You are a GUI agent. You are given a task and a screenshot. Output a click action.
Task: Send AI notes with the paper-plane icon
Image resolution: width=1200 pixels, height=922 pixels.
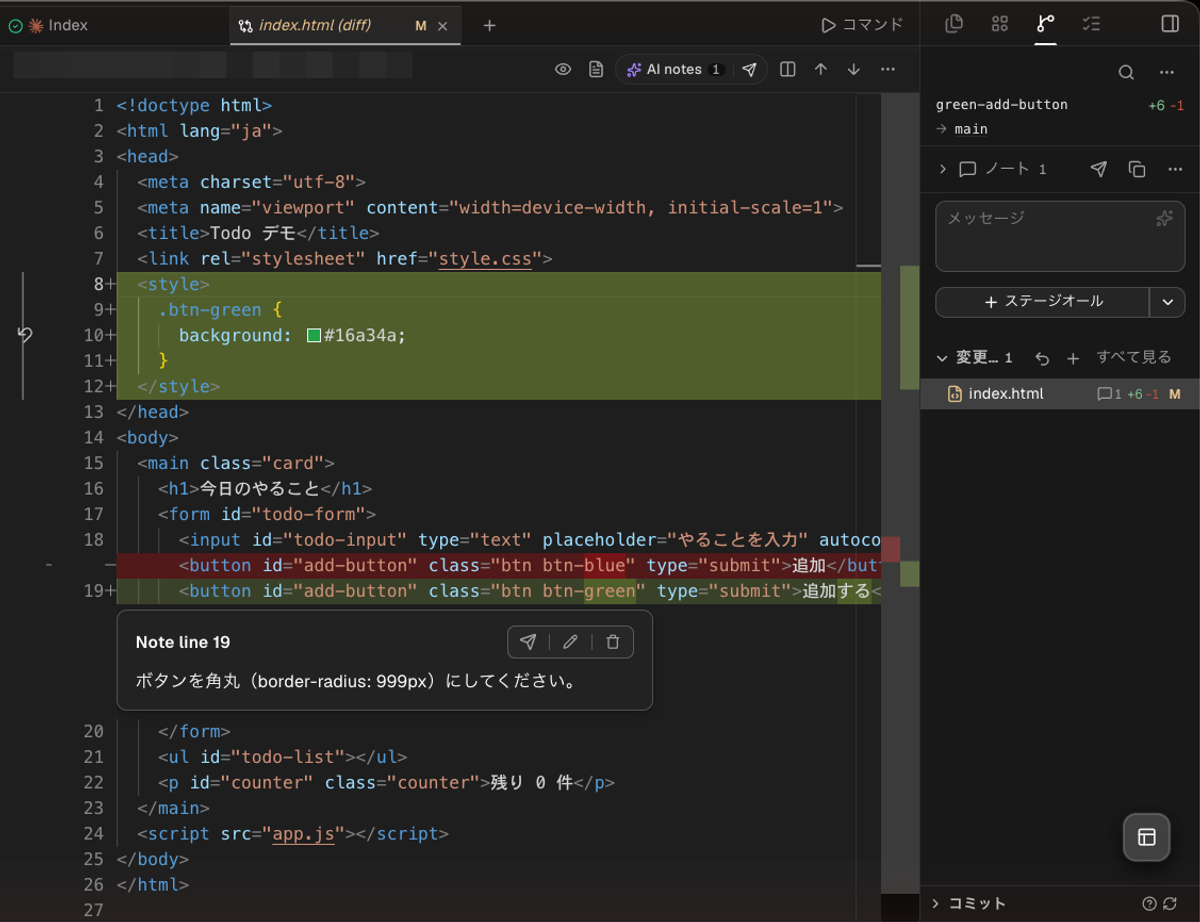pyautogui.click(x=750, y=69)
